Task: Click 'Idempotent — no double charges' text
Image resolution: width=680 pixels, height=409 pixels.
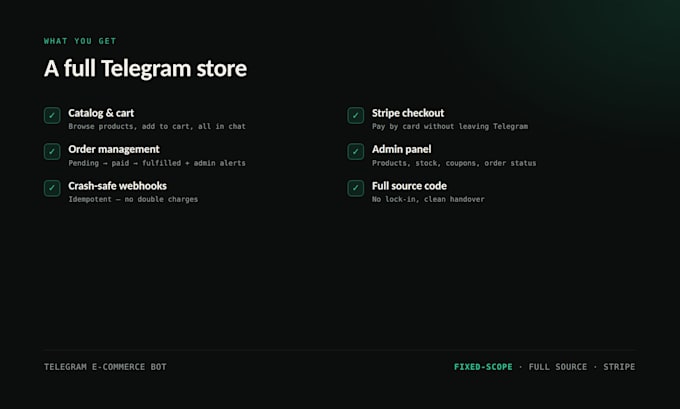Action: (133, 200)
